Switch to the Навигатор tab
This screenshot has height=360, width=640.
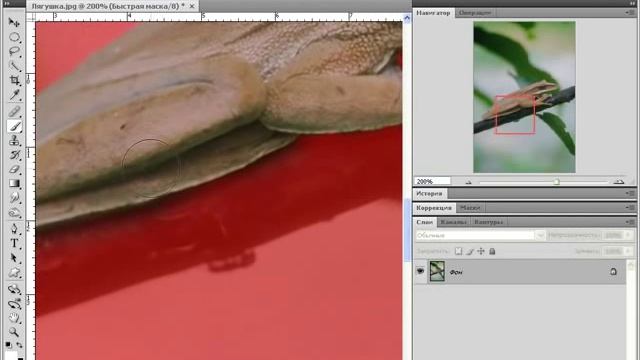point(433,13)
